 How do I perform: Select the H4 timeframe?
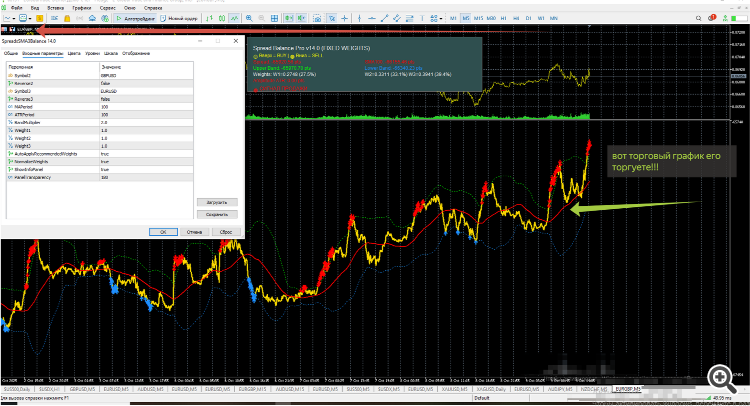pos(516,18)
